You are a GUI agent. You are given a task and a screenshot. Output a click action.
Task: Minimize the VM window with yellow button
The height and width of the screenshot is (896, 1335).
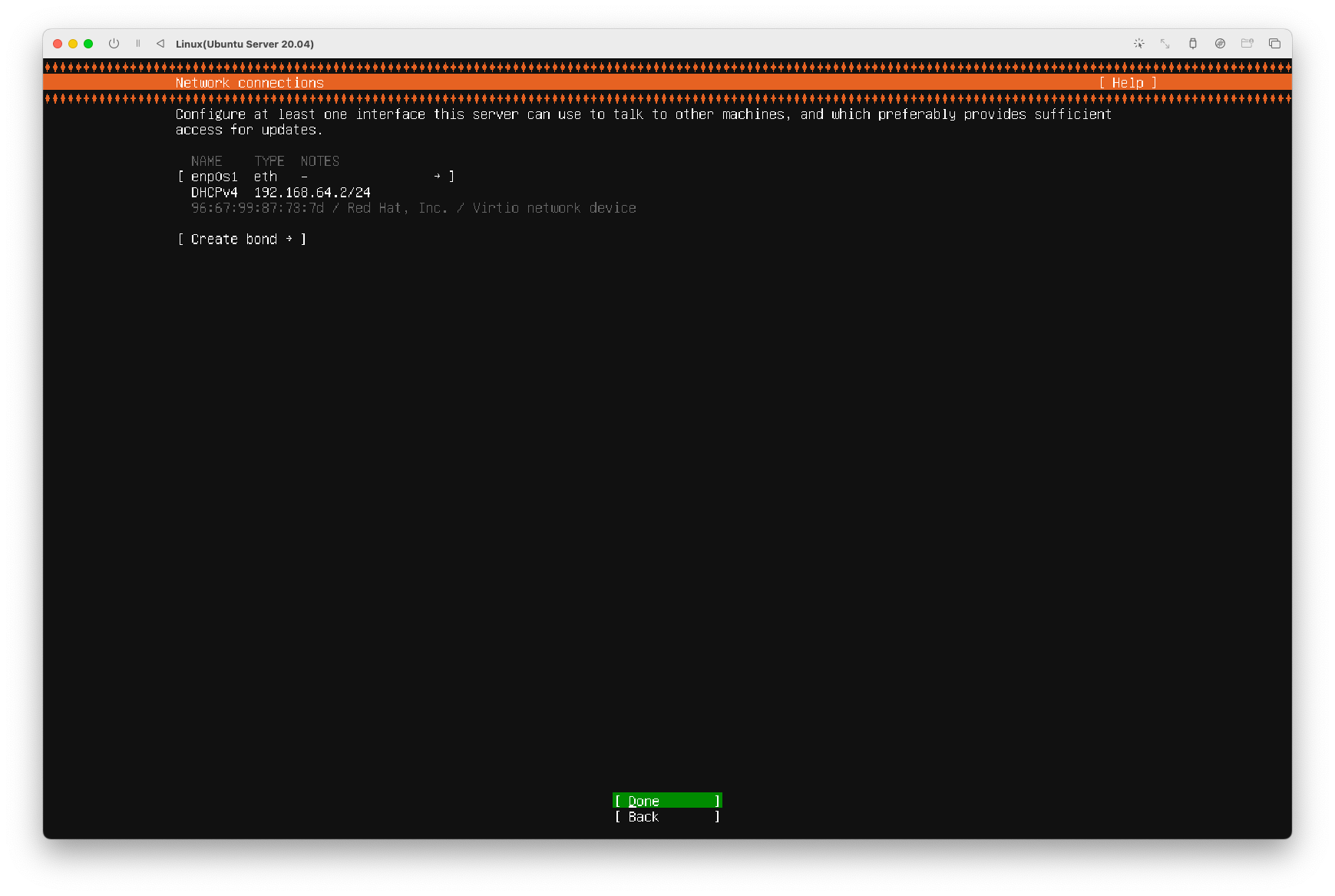tap(73, 44)
